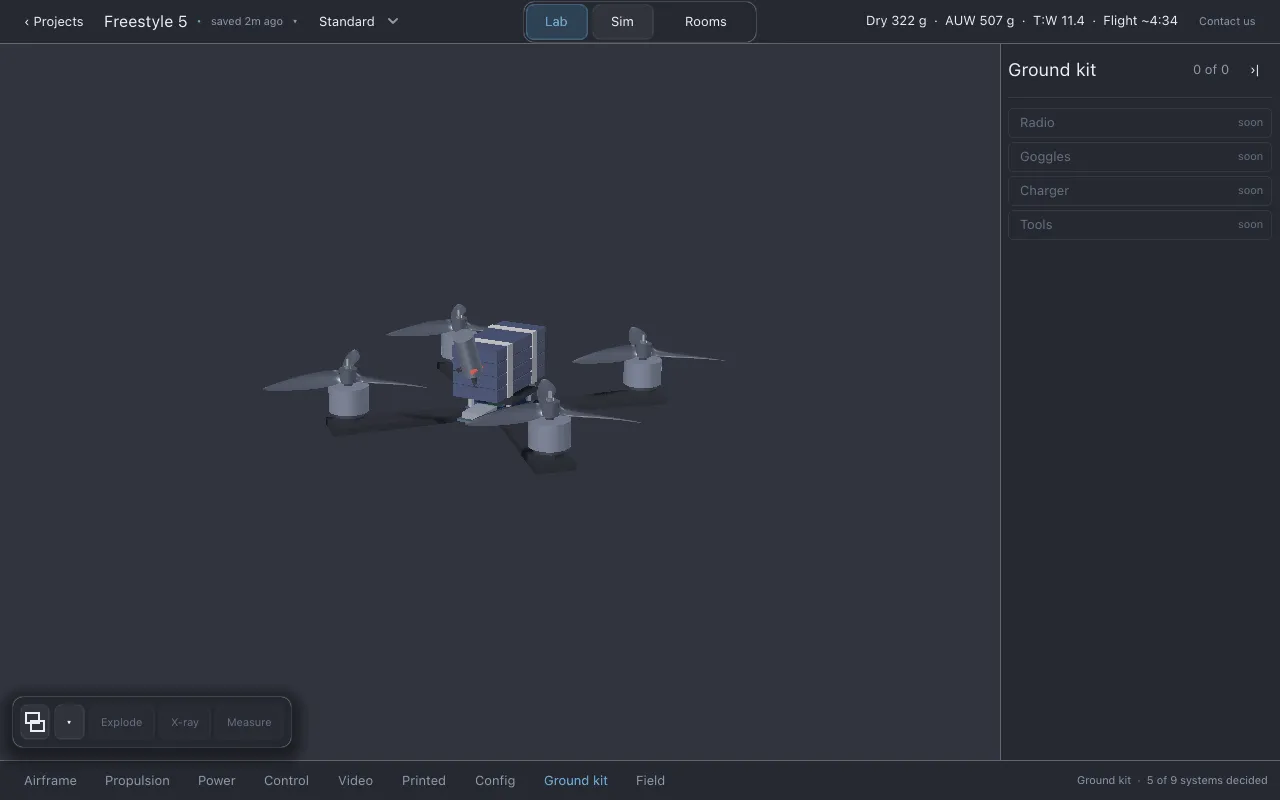Select the Goggles row in Ground kit
The height and width of the screenshot is (800, 1280).
pyautogui.click(x=1140, y=157)
